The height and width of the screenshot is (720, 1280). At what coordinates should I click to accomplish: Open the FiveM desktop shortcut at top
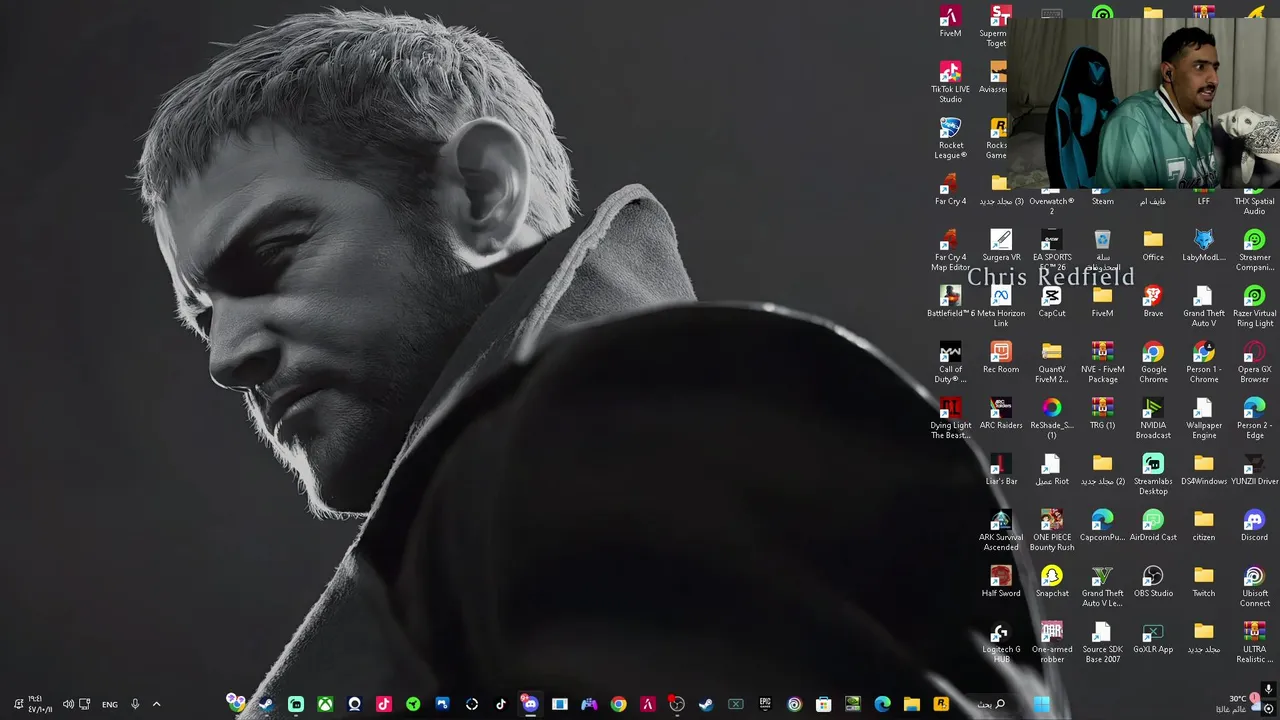[950, 22]
